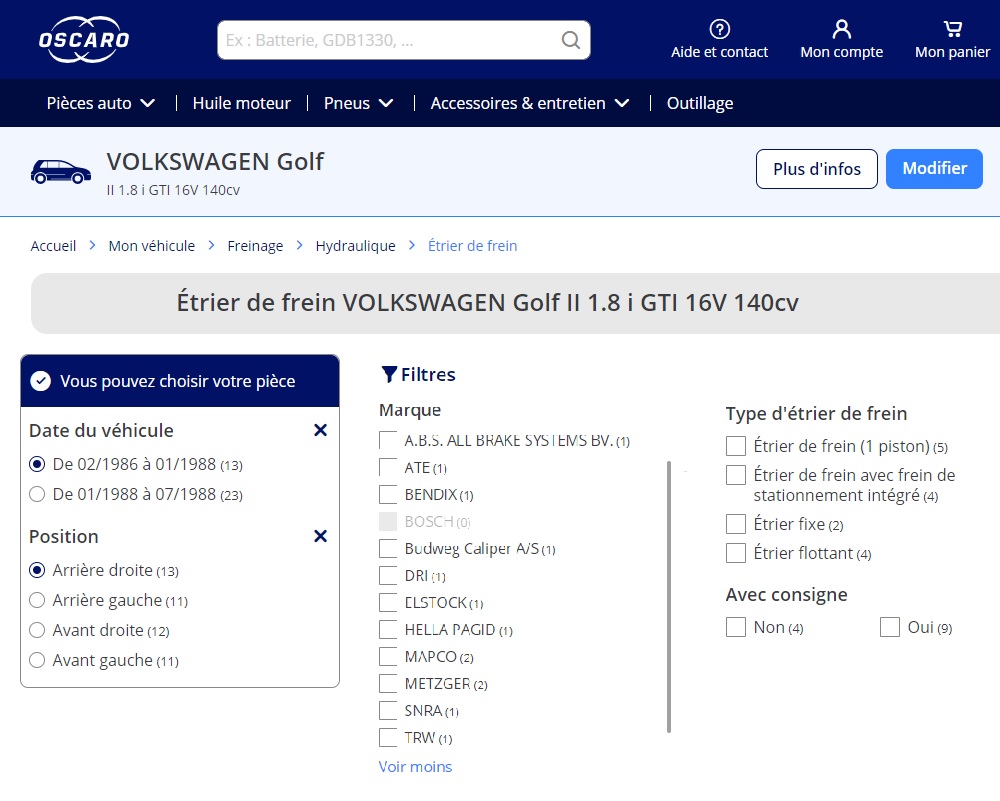
Task: Click the VOLKSWAGEN Golf vehicle title
Action: [x=215, y=162]
